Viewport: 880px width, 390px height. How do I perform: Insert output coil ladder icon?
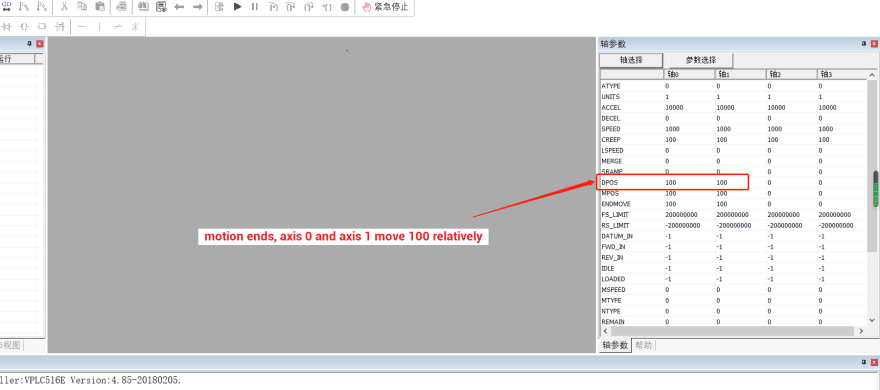click(24, 26)
